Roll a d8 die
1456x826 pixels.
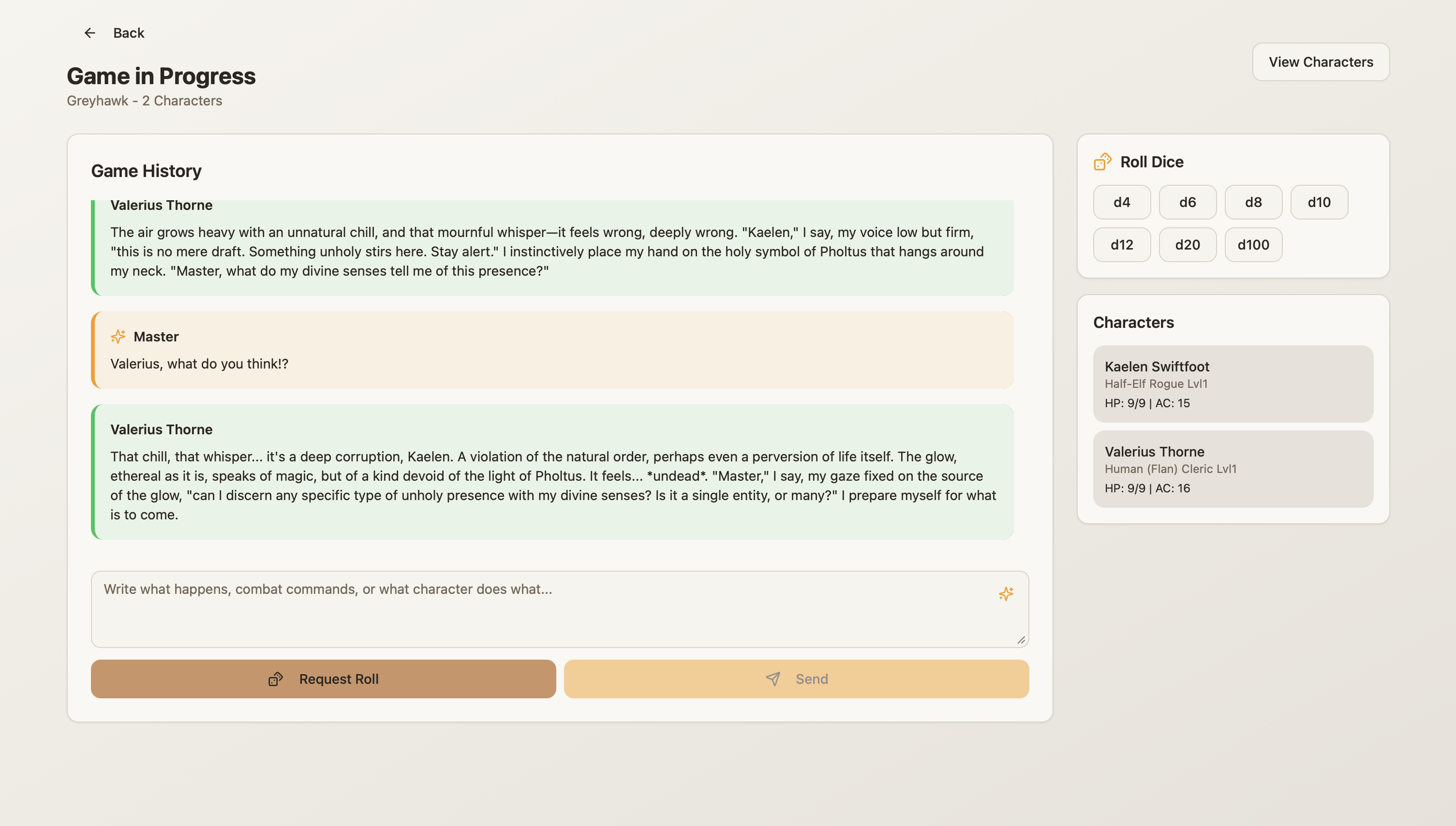pos(1253,201)
